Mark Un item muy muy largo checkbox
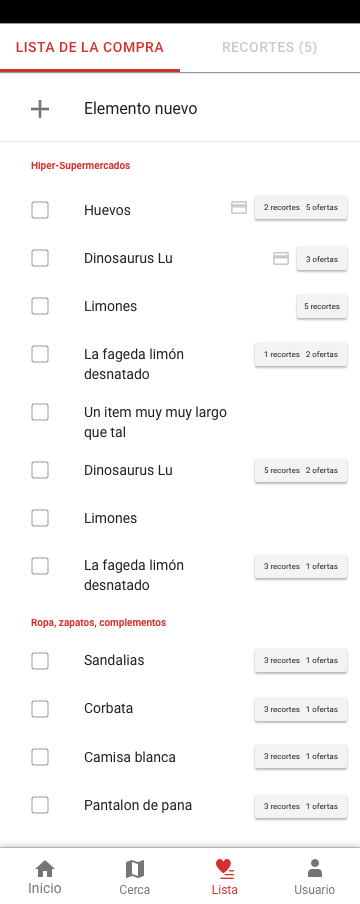Image resolution: width=360 pixels, height=904 pixels. click(x=40, y=412)
